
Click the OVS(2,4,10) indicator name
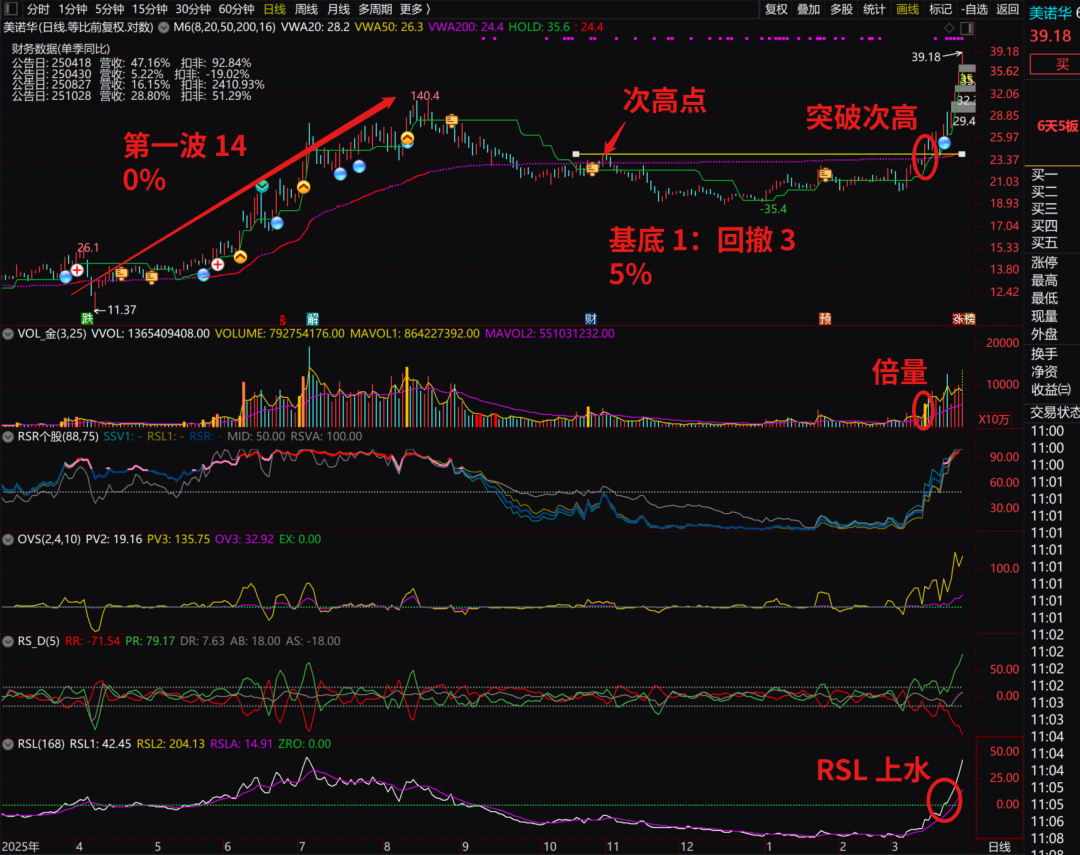tap(49, 539)
